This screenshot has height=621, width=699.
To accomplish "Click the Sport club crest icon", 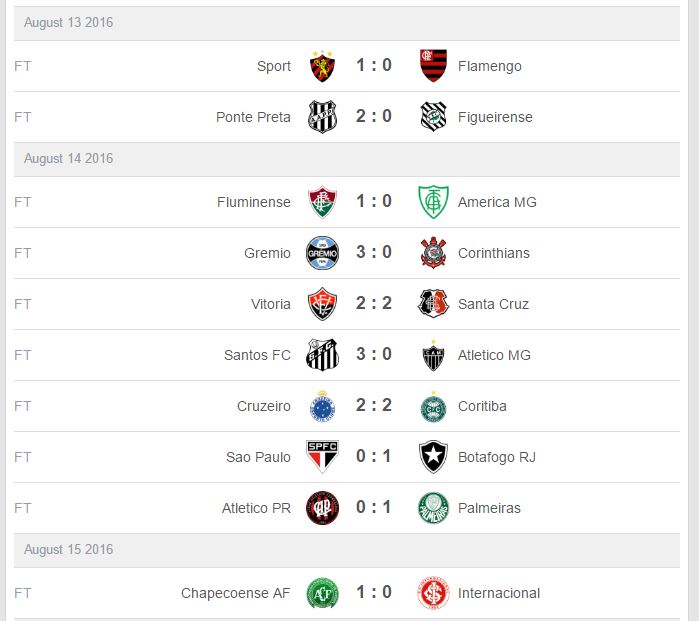I will [x=322, y=66].
